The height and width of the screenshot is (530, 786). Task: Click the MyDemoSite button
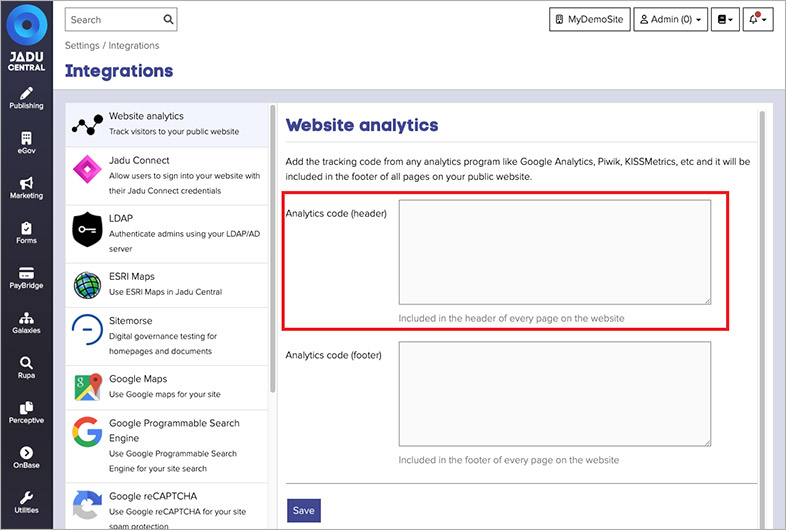pos(590,20)
